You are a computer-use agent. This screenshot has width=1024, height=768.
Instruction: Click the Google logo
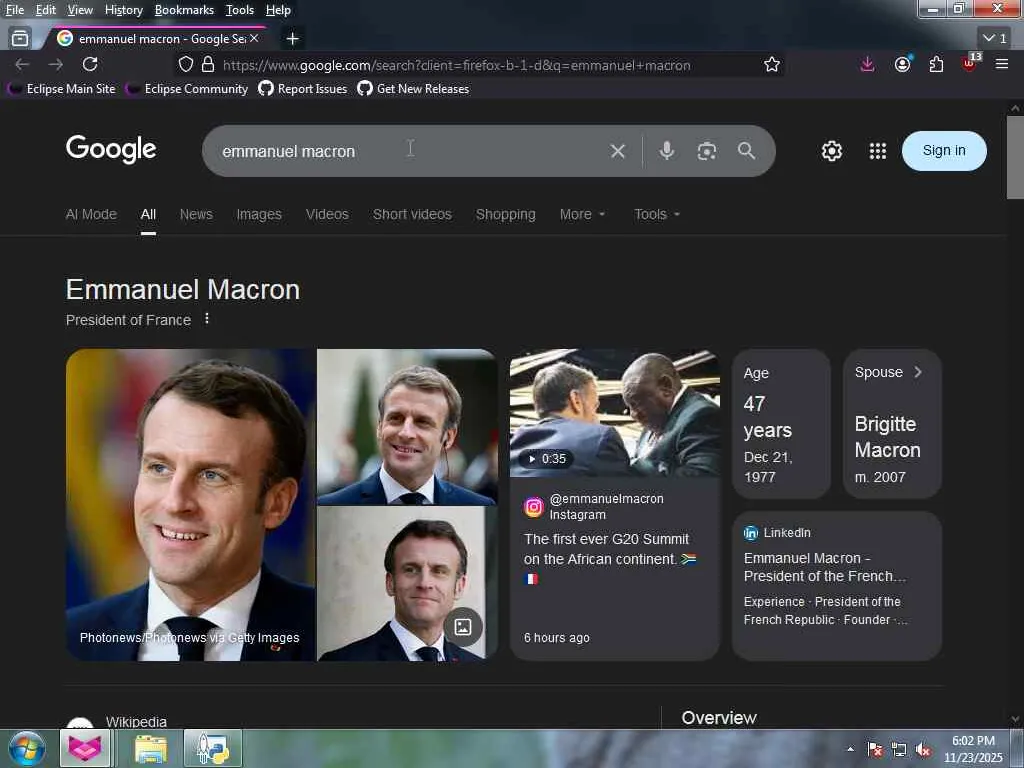[111, 150]
